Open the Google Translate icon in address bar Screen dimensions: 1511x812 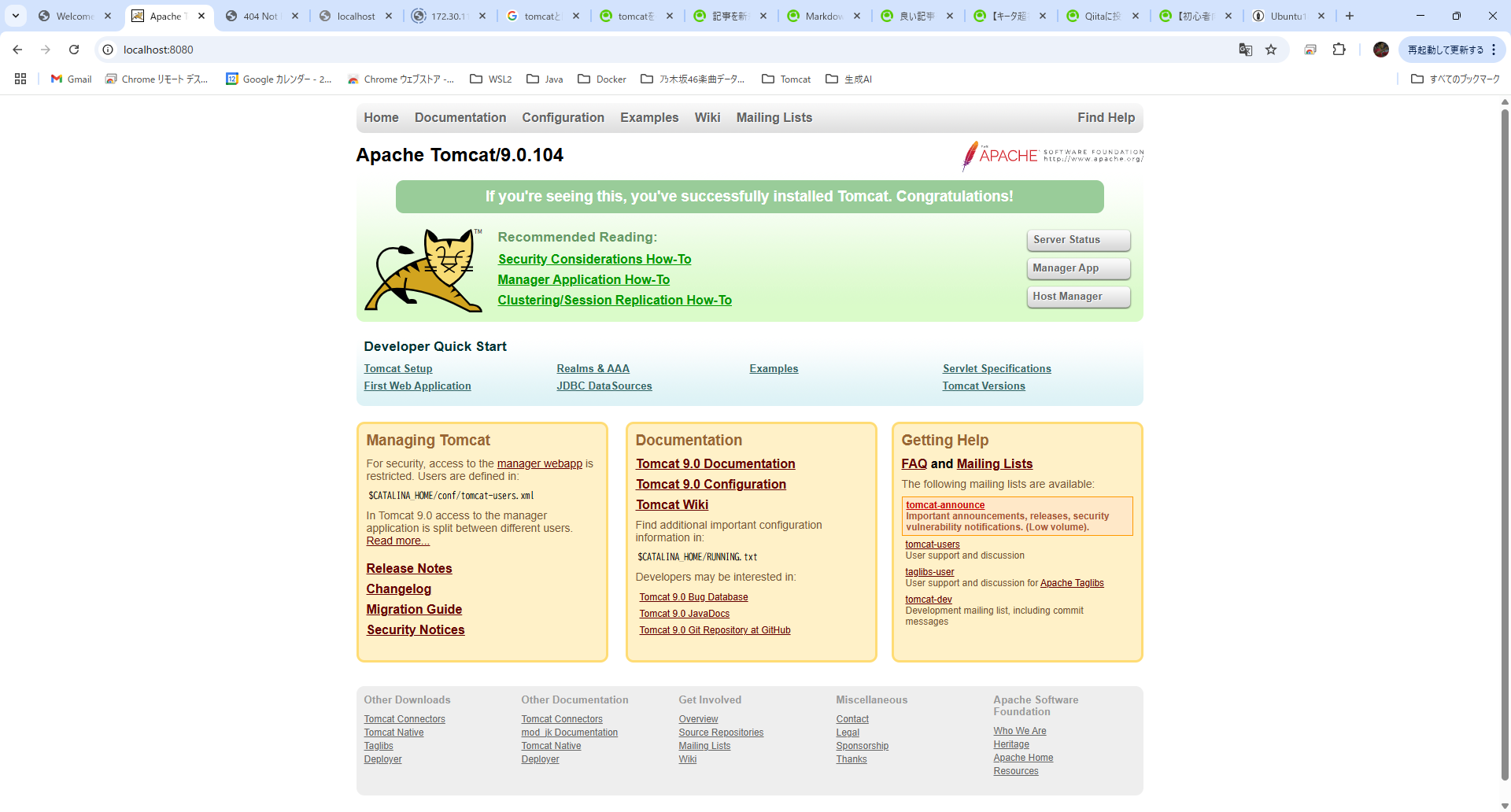tap(1246, 50)
